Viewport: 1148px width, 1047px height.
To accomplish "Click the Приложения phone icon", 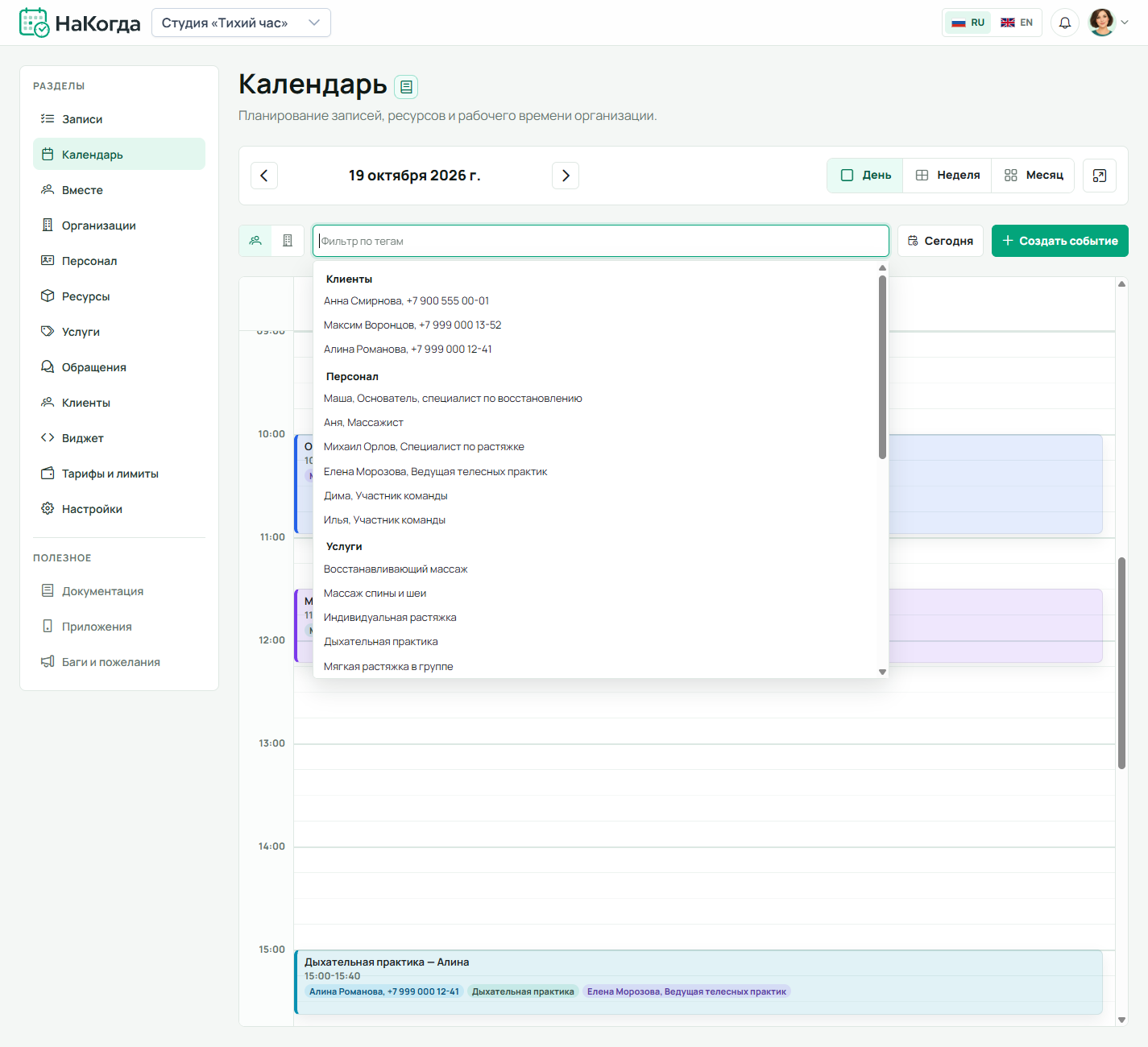I will 48,626.
